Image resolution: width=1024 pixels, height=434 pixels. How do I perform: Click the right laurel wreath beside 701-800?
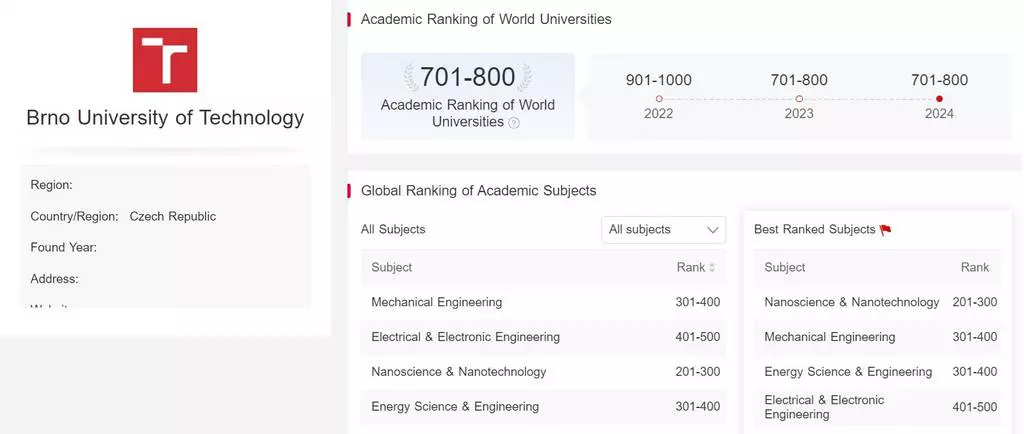coord(525,77)
